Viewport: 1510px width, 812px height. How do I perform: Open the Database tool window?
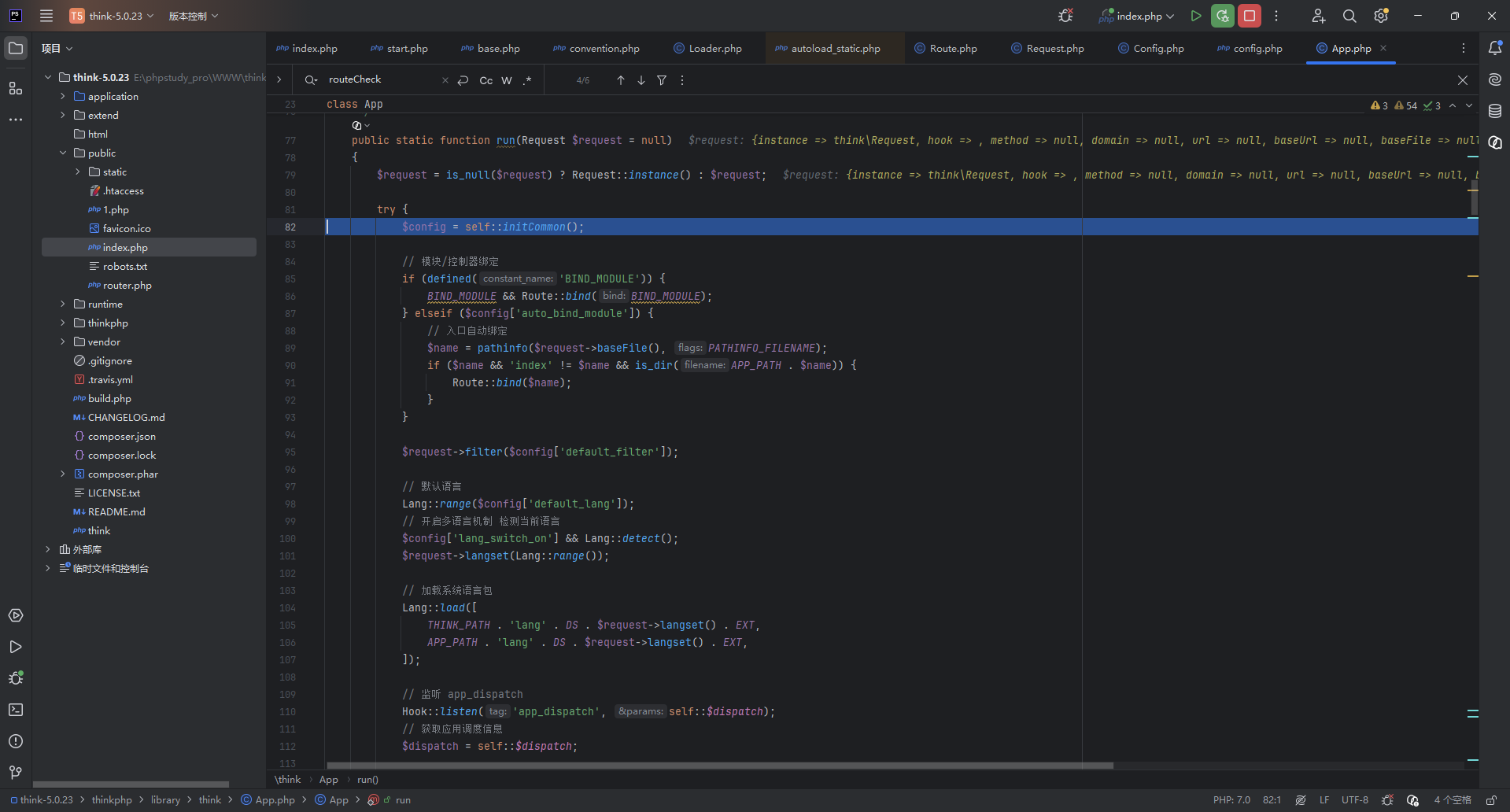click(1495, 111)
